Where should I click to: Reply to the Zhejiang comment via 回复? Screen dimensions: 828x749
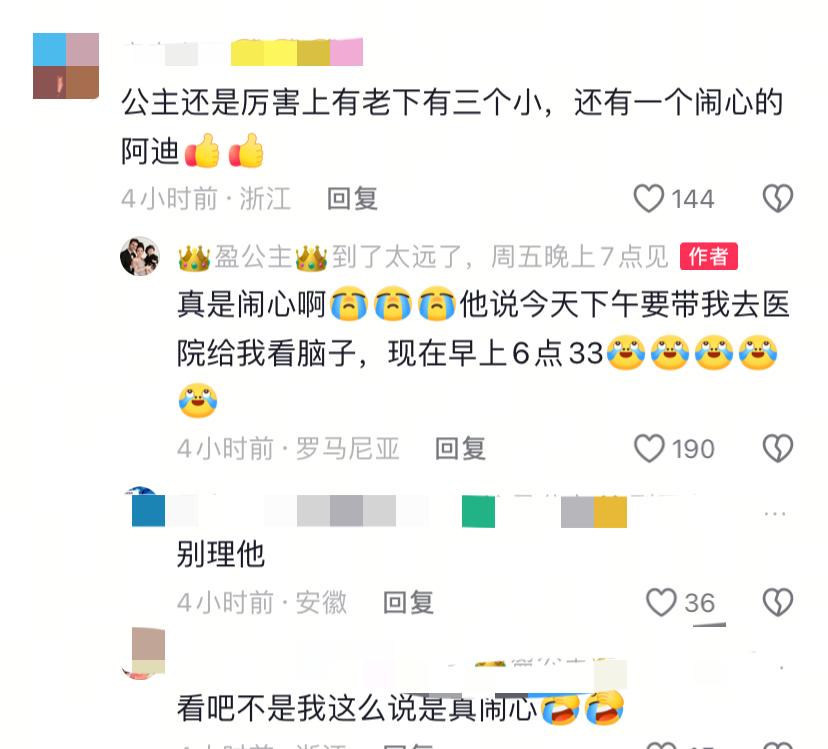click(x=352, y=199)
